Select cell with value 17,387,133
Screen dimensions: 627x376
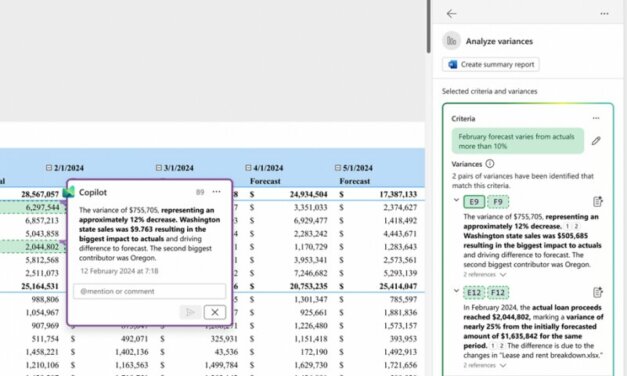point(398,194)
